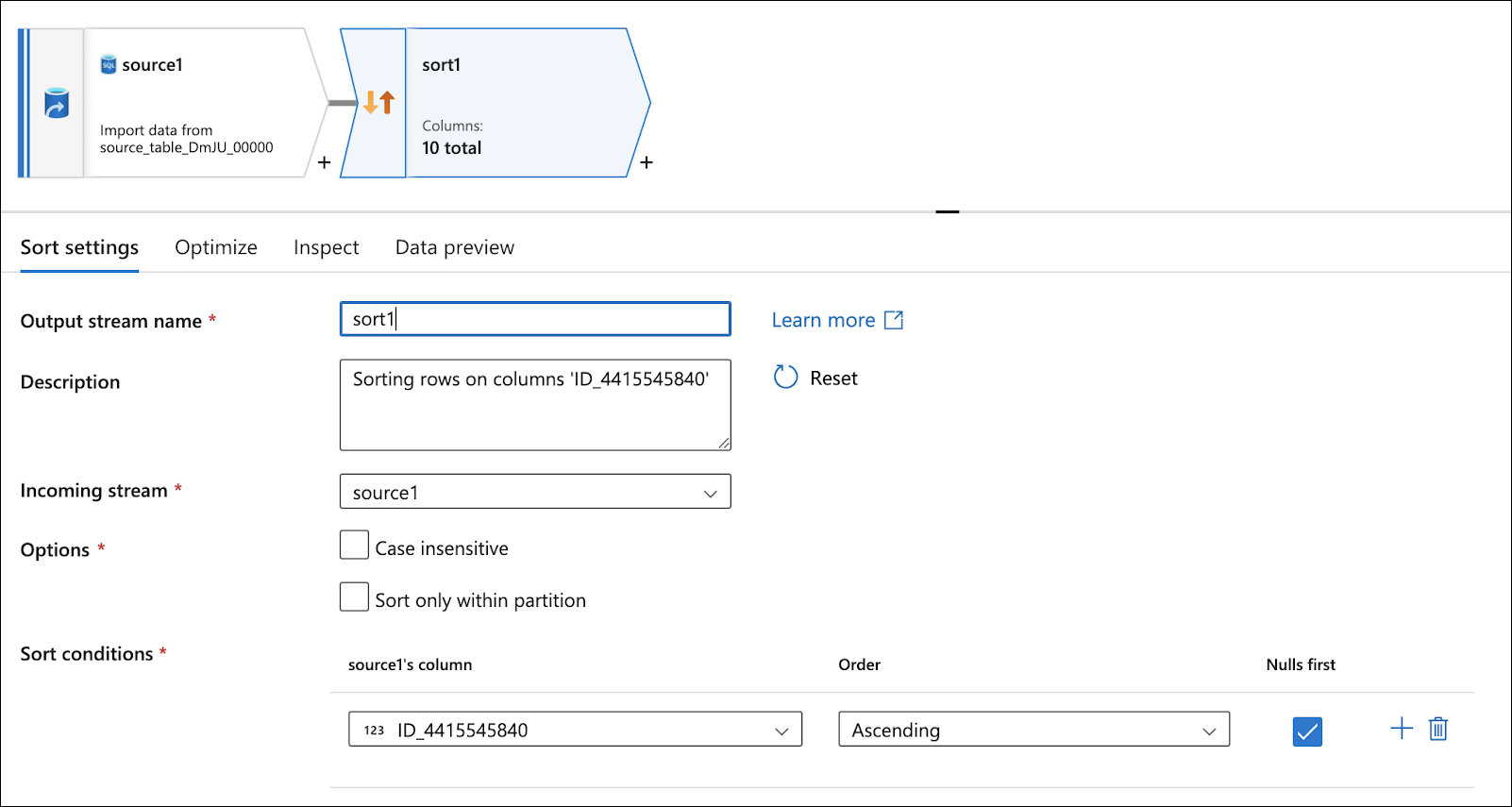Click the Learn more external link icon

[x=894, y=320]
